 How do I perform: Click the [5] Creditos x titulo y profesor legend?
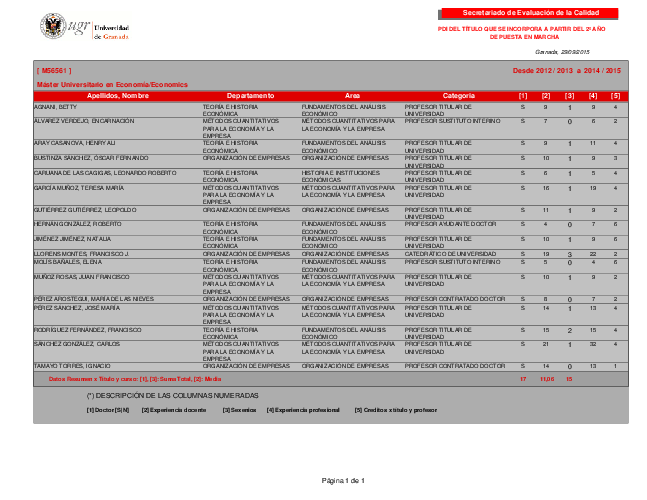click(x=396, y=410)
